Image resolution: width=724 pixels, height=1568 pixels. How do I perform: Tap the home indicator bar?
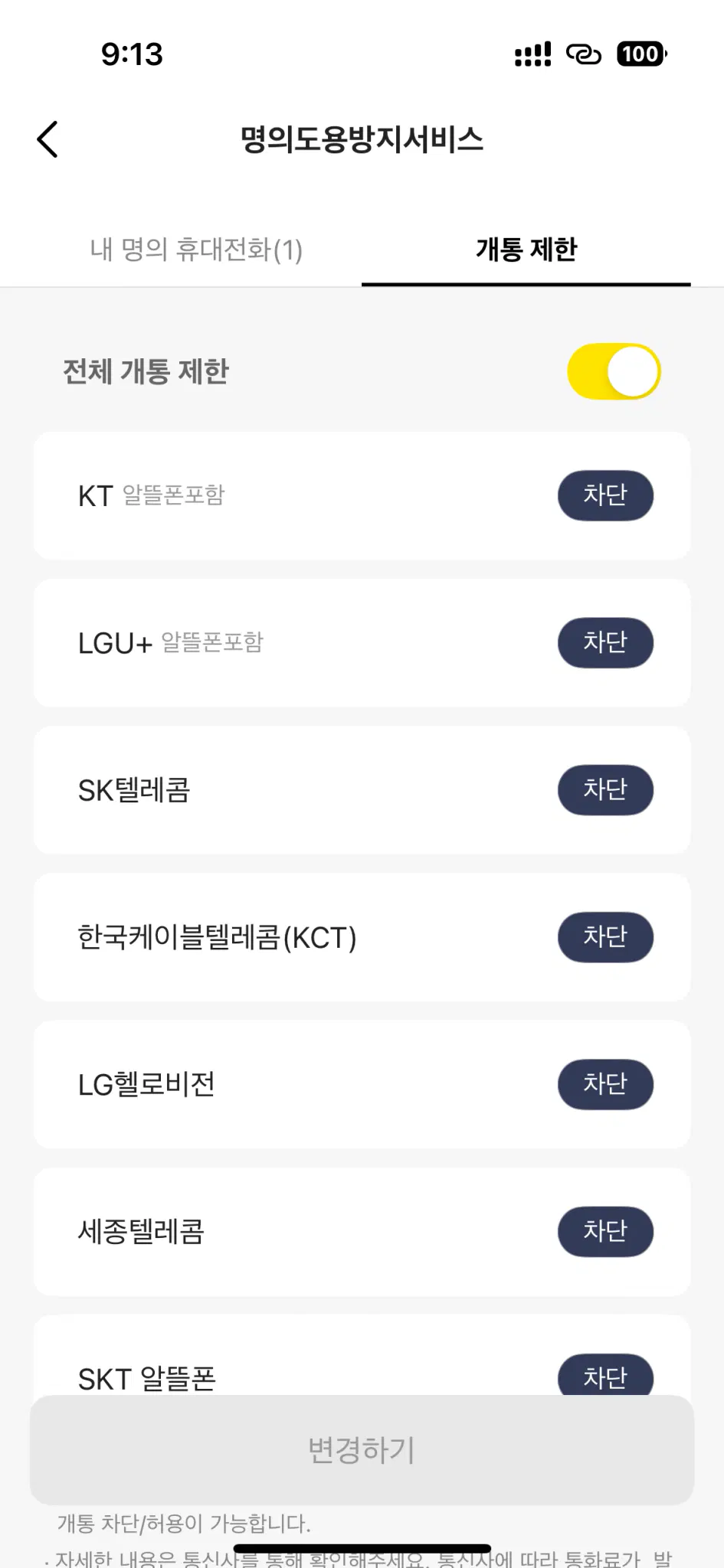tap(362, 1549)
